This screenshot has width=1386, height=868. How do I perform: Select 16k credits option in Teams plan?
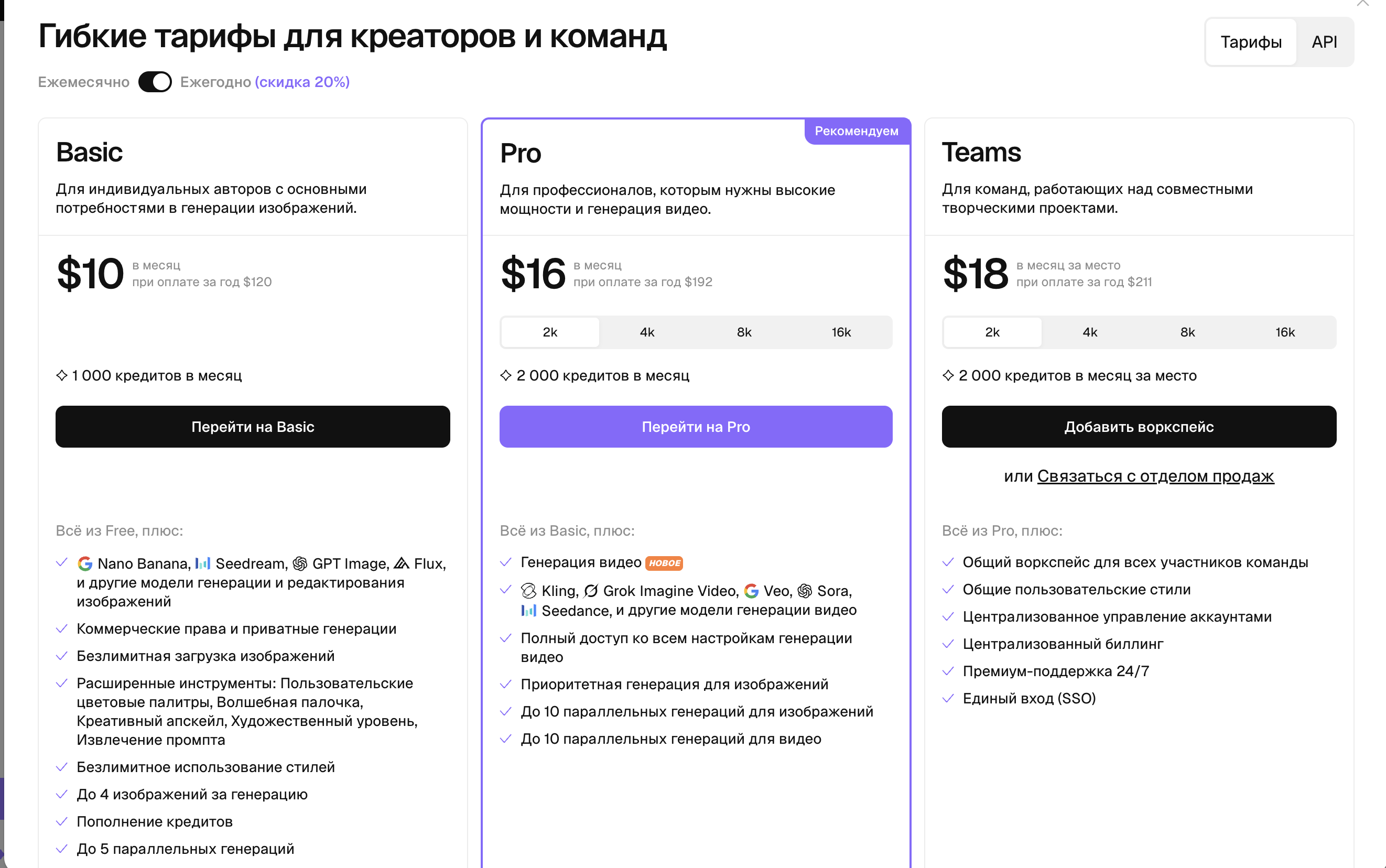click(1285, 332)
